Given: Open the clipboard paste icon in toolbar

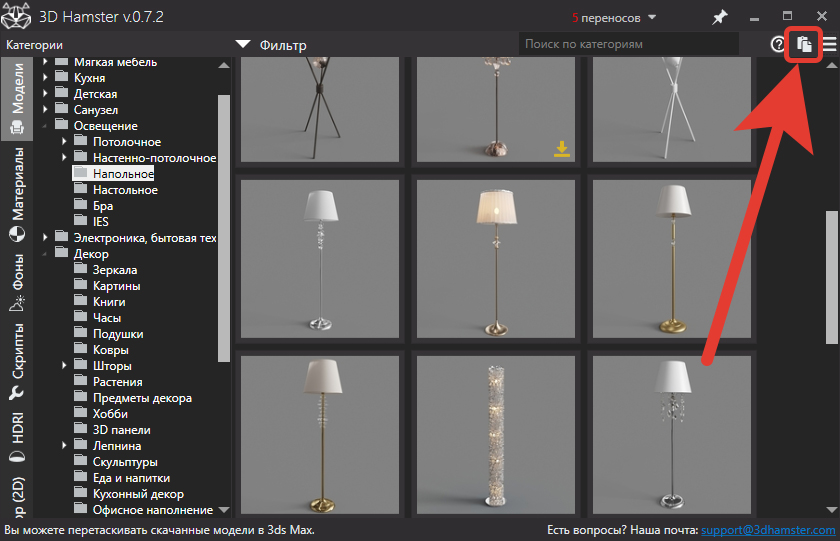Looking at the screenshot, I should pyautogui.click(x=804, y=44).
